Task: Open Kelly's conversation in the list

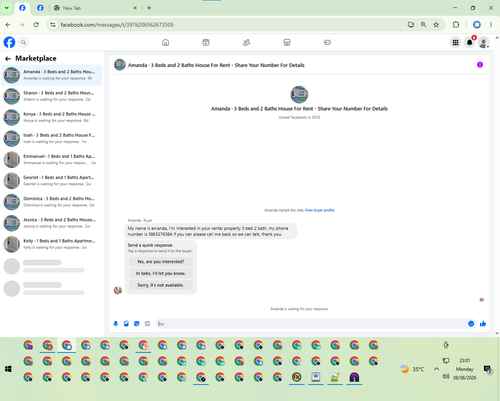Action: tap(52, 244)
